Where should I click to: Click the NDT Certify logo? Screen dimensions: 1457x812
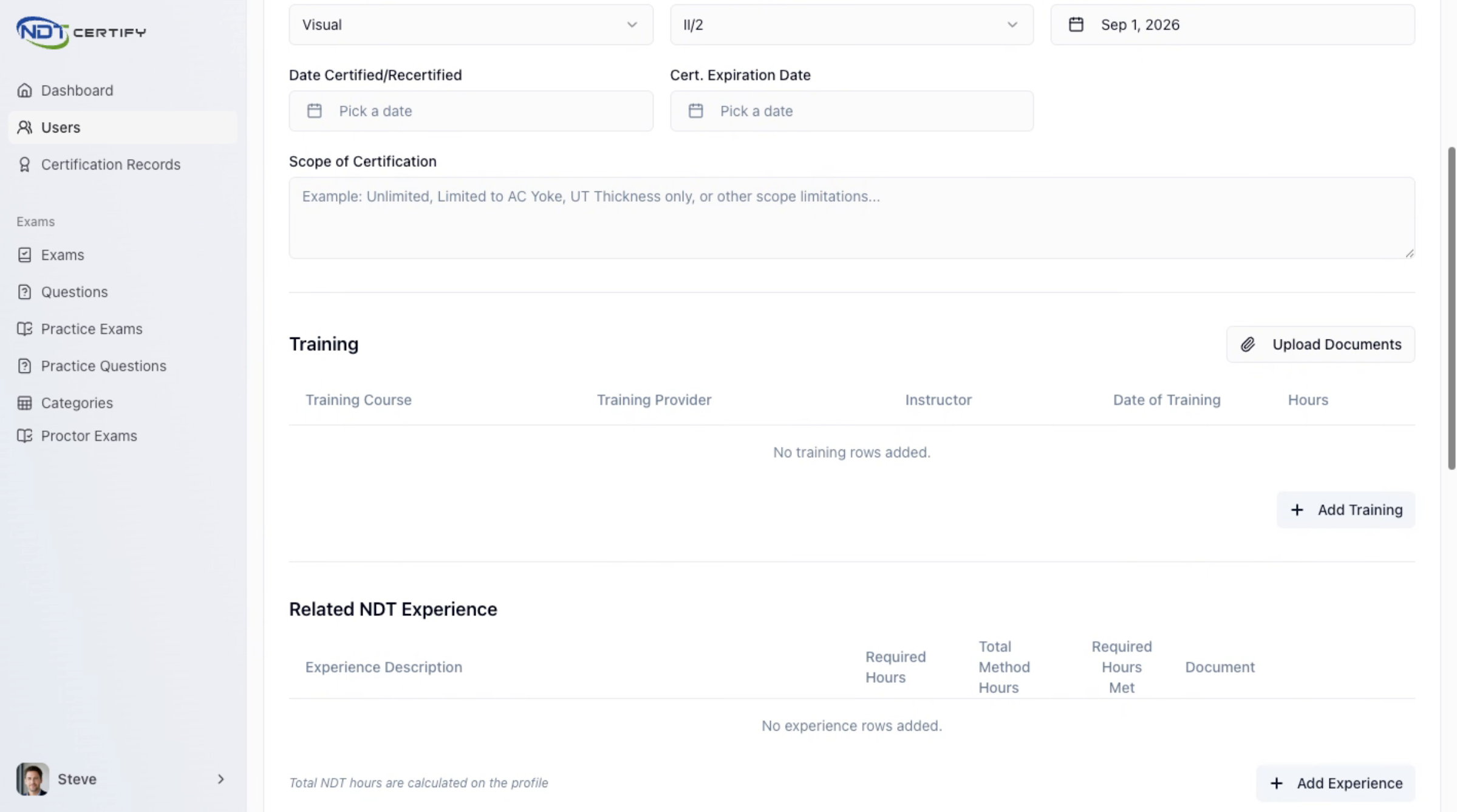81,32
